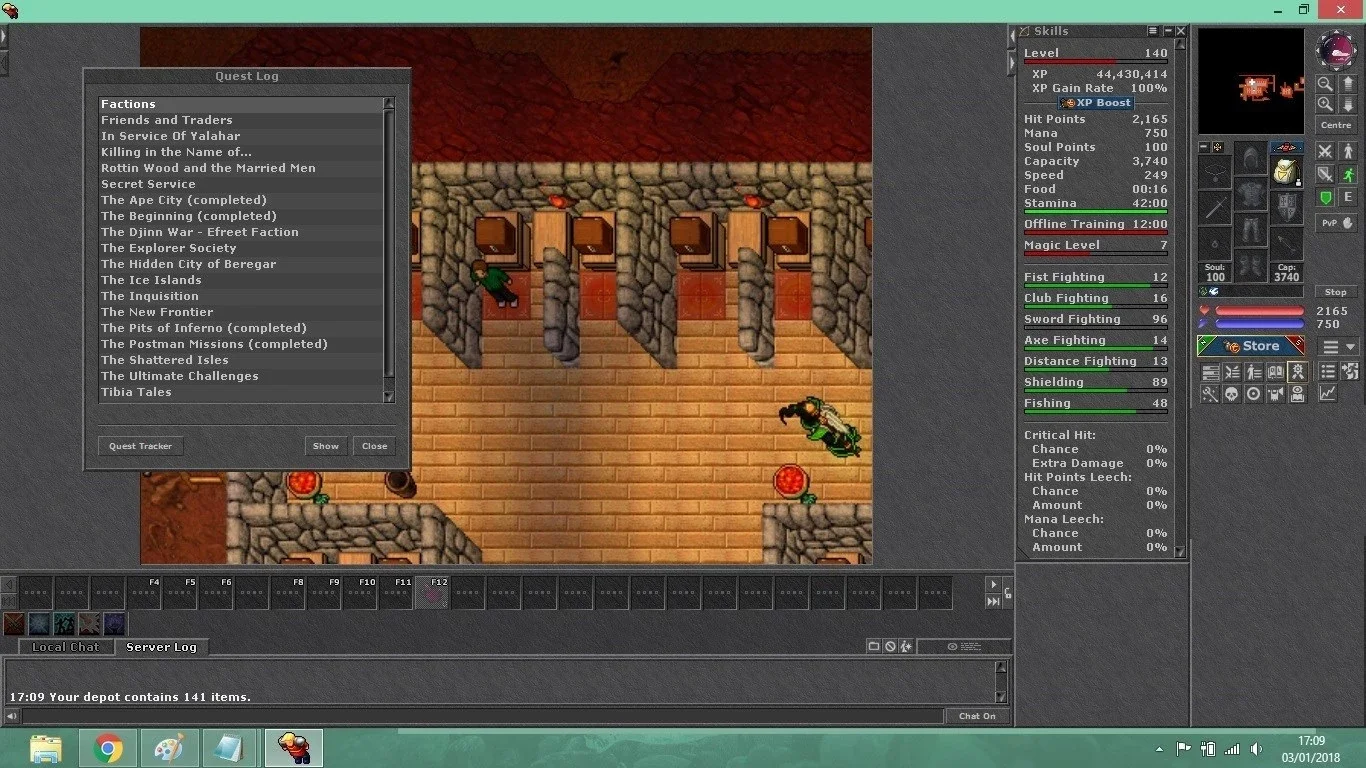Image resolution: width=1366 pixels, height=768 pixels.
Task: Zoom in the minimap
Action: [1325, 104]
